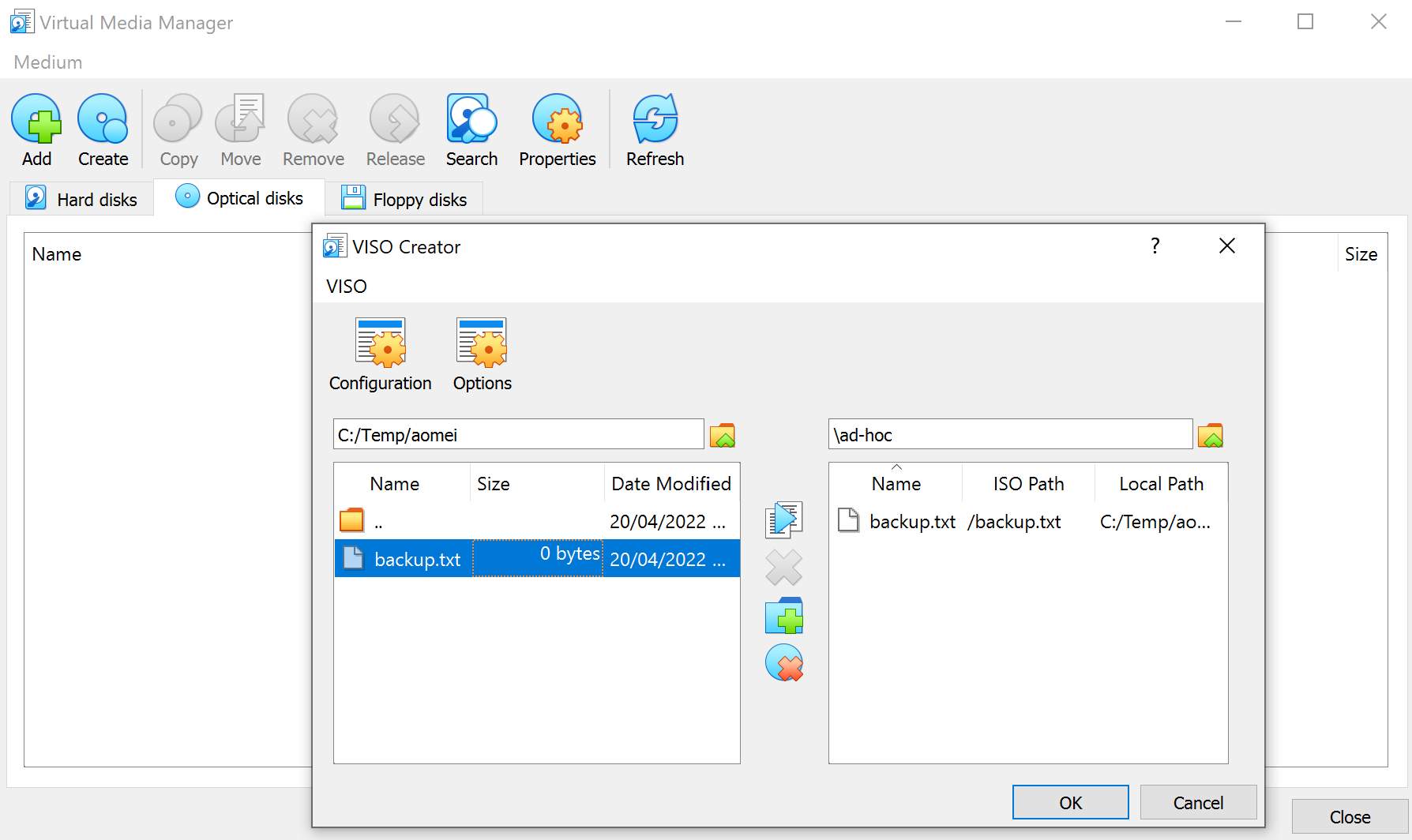Click the host path field C:/Temp/aomei
The height and width of the screenshot is (840, 1412).
[519, 435]
